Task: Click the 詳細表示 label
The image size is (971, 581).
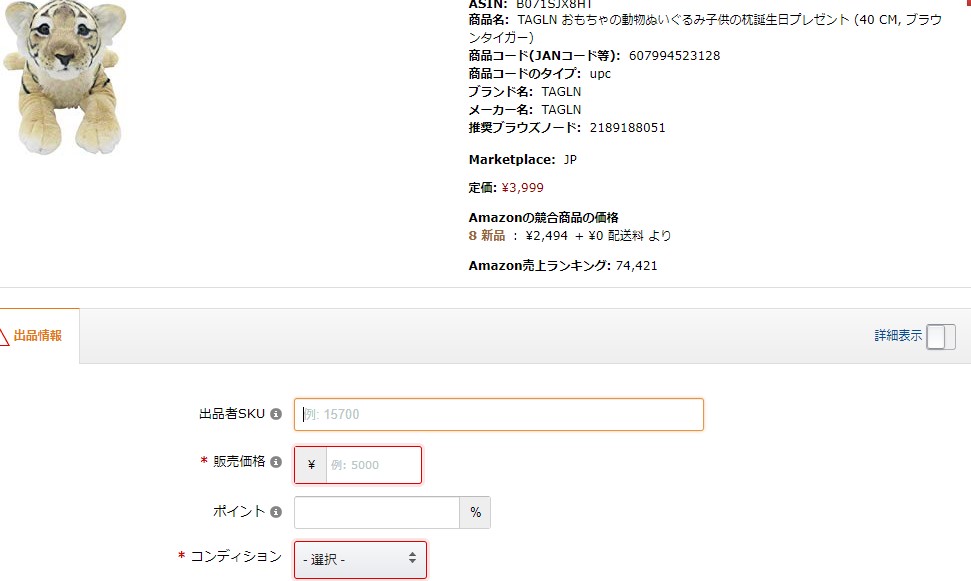Action: click(898, 336)
